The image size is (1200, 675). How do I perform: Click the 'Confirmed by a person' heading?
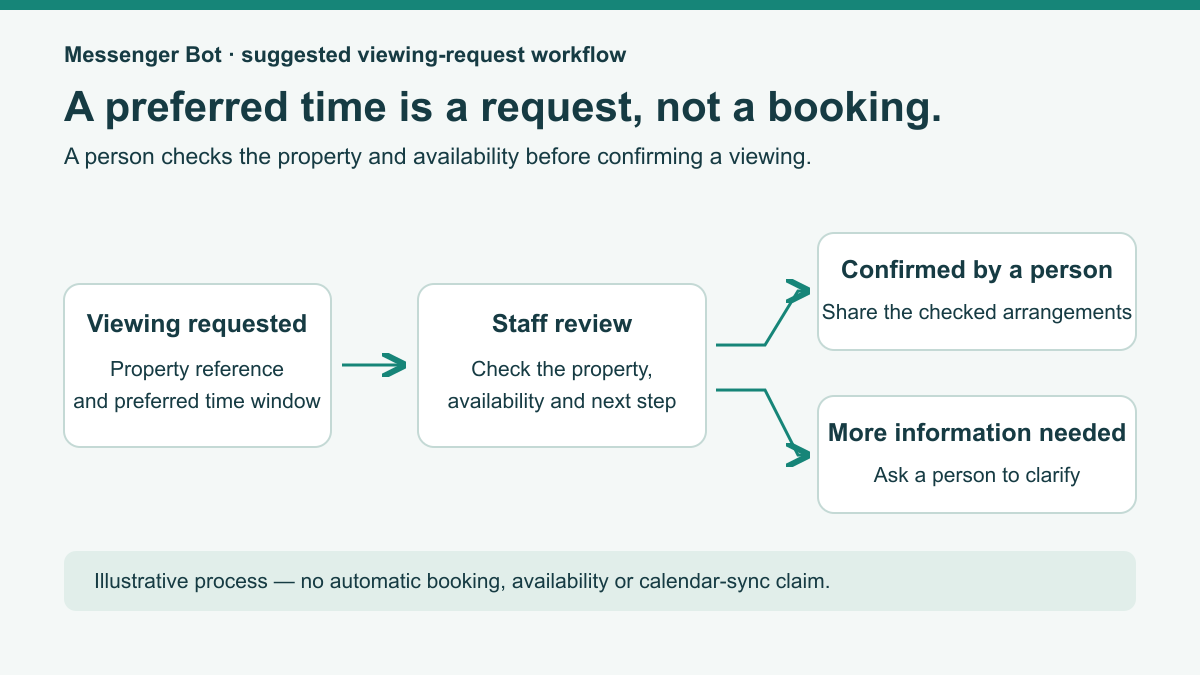point(977,270)
